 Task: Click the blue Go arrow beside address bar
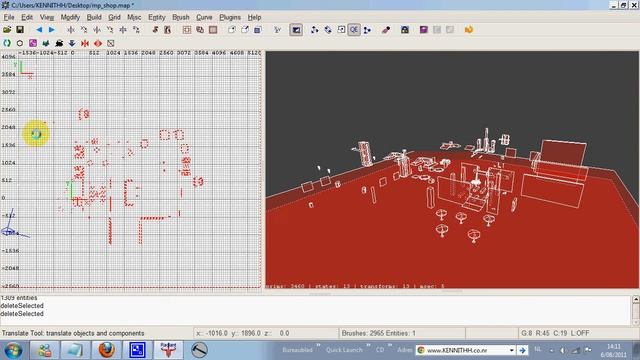[522, 350]
